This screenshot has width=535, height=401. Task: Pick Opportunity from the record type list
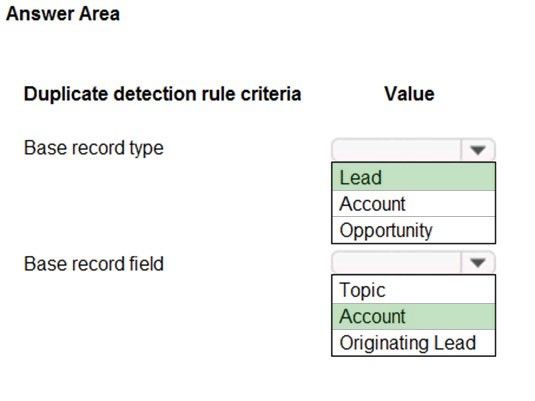pos(413,230)
